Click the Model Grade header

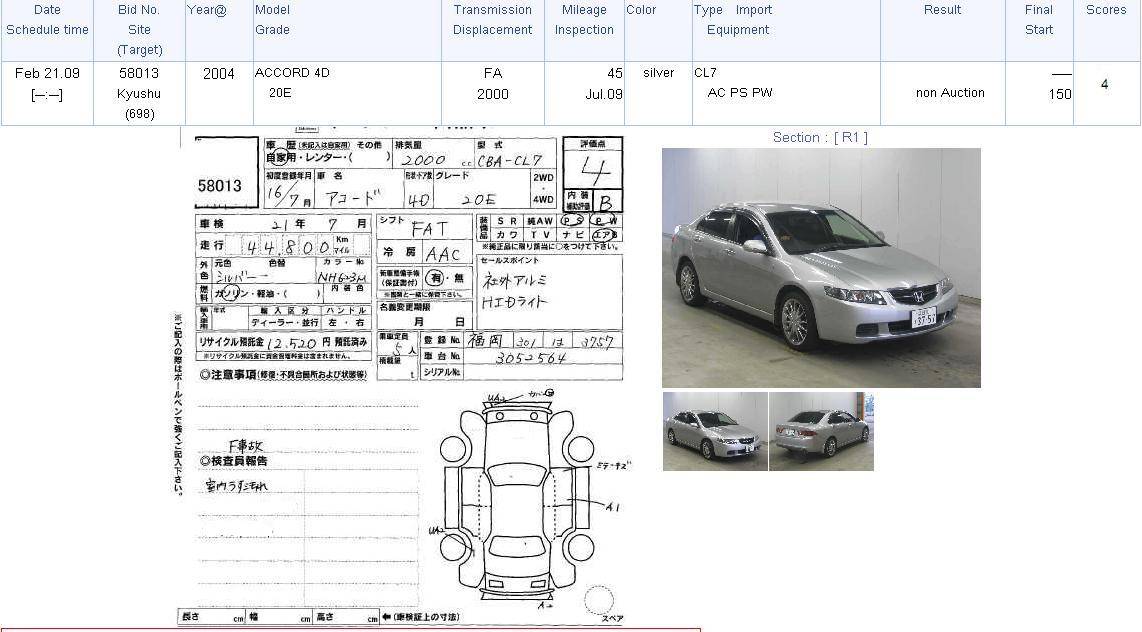click(272, 20)
